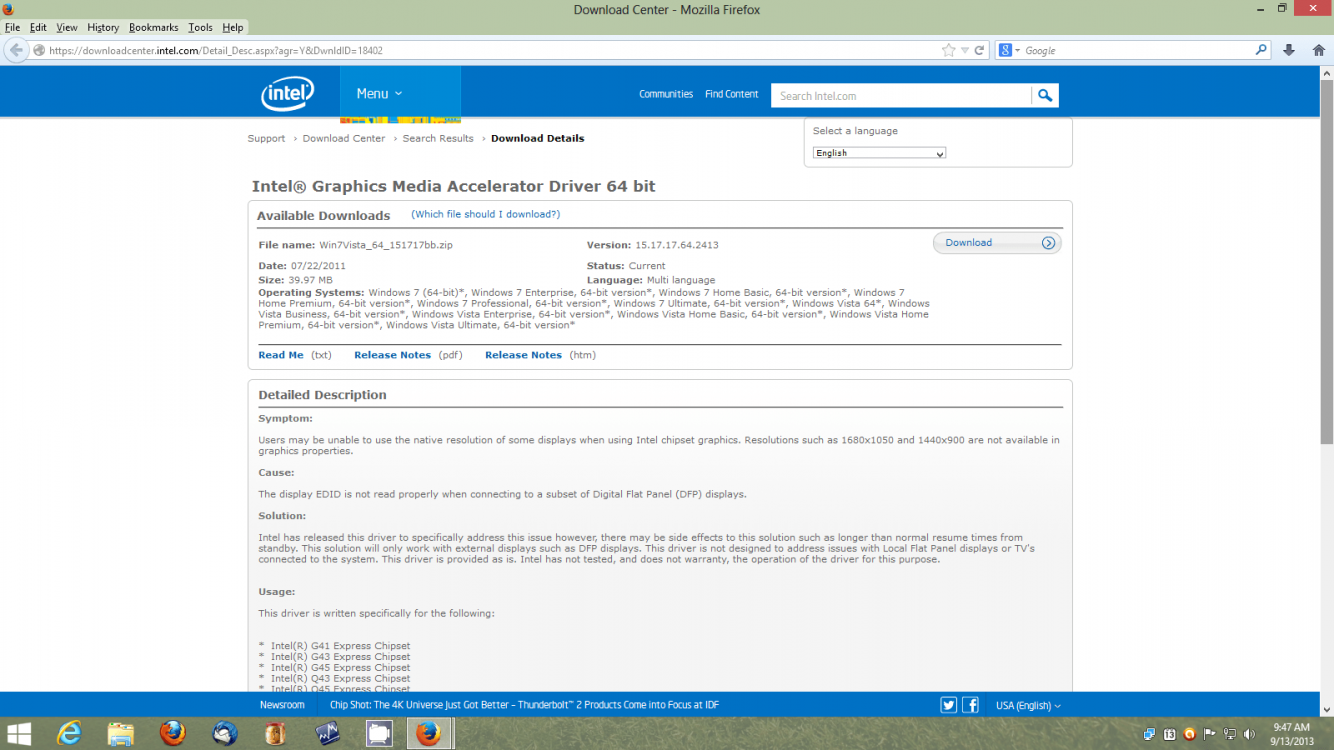Go to Download Center breadcrumb link
1334x750 pixels.
[344, 138]
